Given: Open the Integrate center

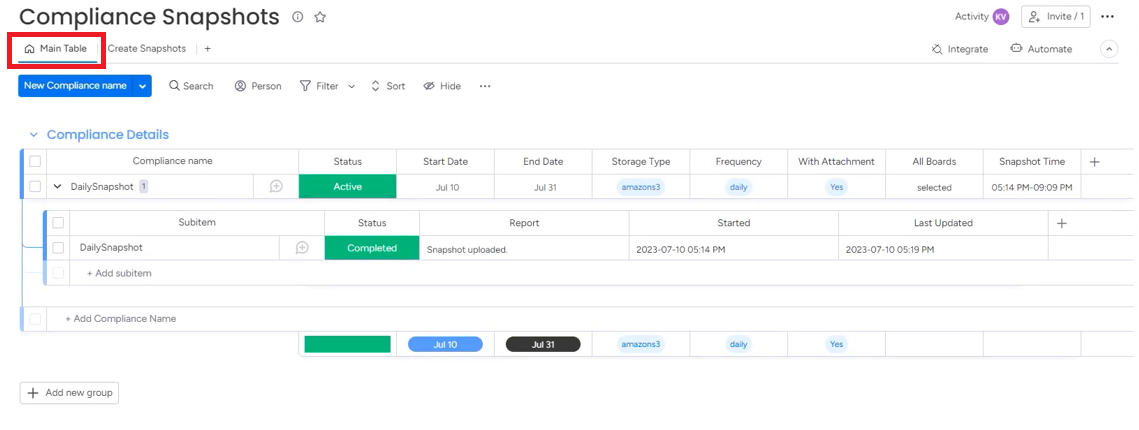Looking at the screenshot, I should click(x=960, y=49).
